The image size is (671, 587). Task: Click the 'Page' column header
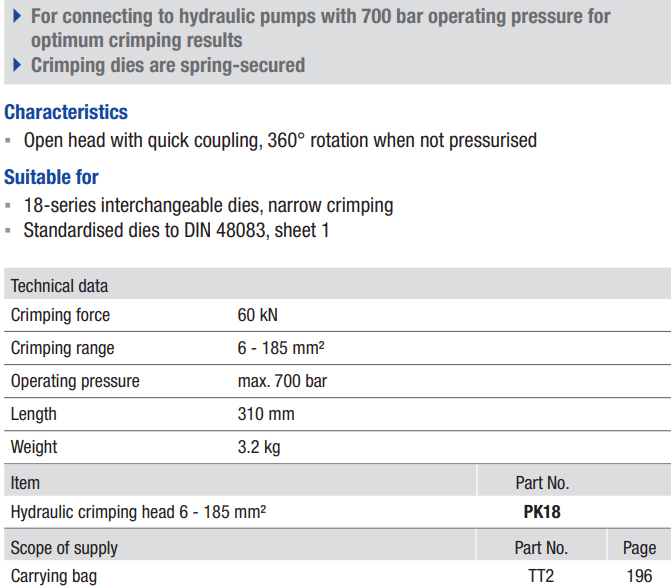point(639,548)
